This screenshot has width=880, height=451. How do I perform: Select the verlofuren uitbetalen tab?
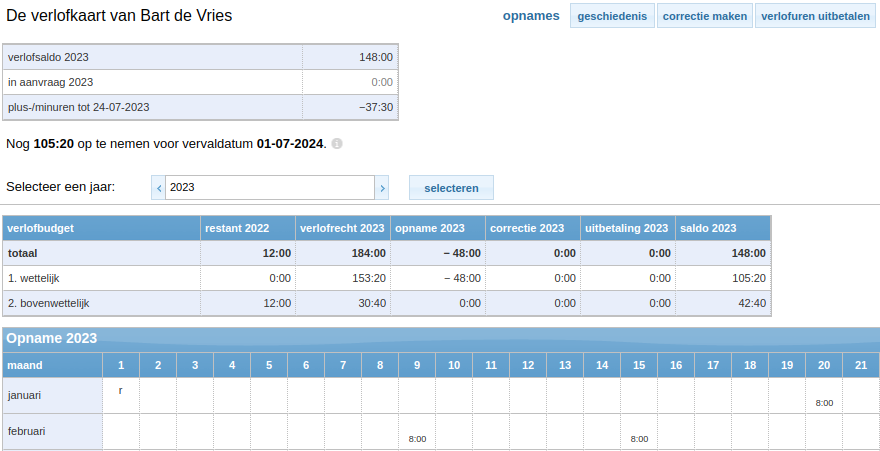coord(815,16)
